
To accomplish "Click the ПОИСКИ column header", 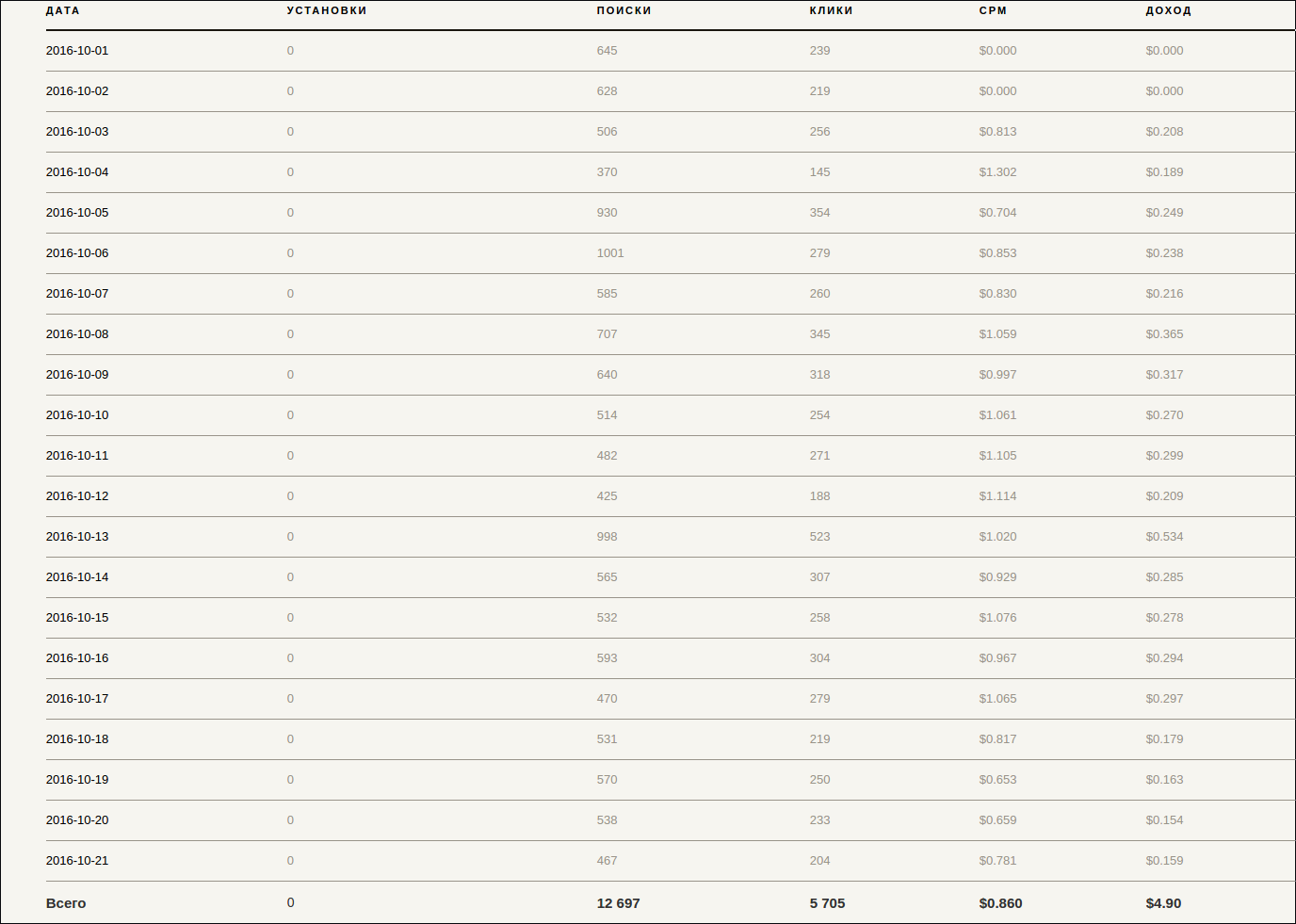I will click(624, 10).
